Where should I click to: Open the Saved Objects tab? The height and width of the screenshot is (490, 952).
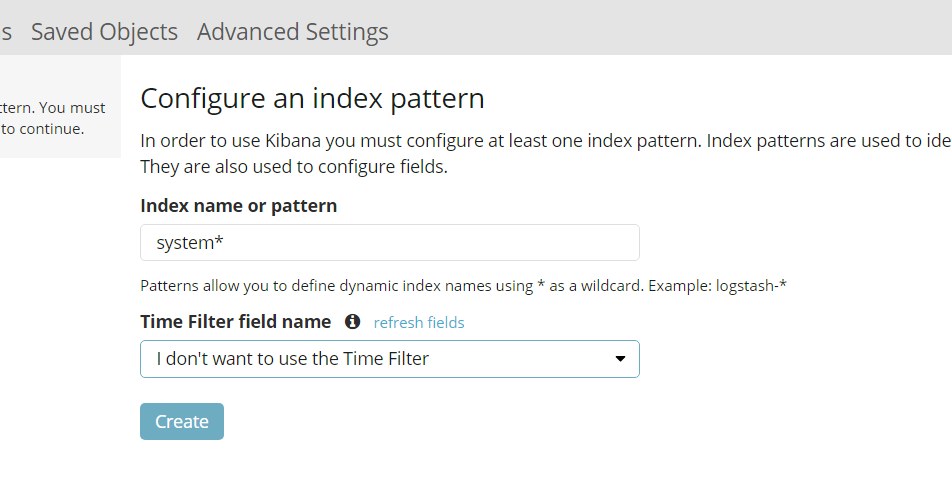pyautogui.click(x=104, y=32)
